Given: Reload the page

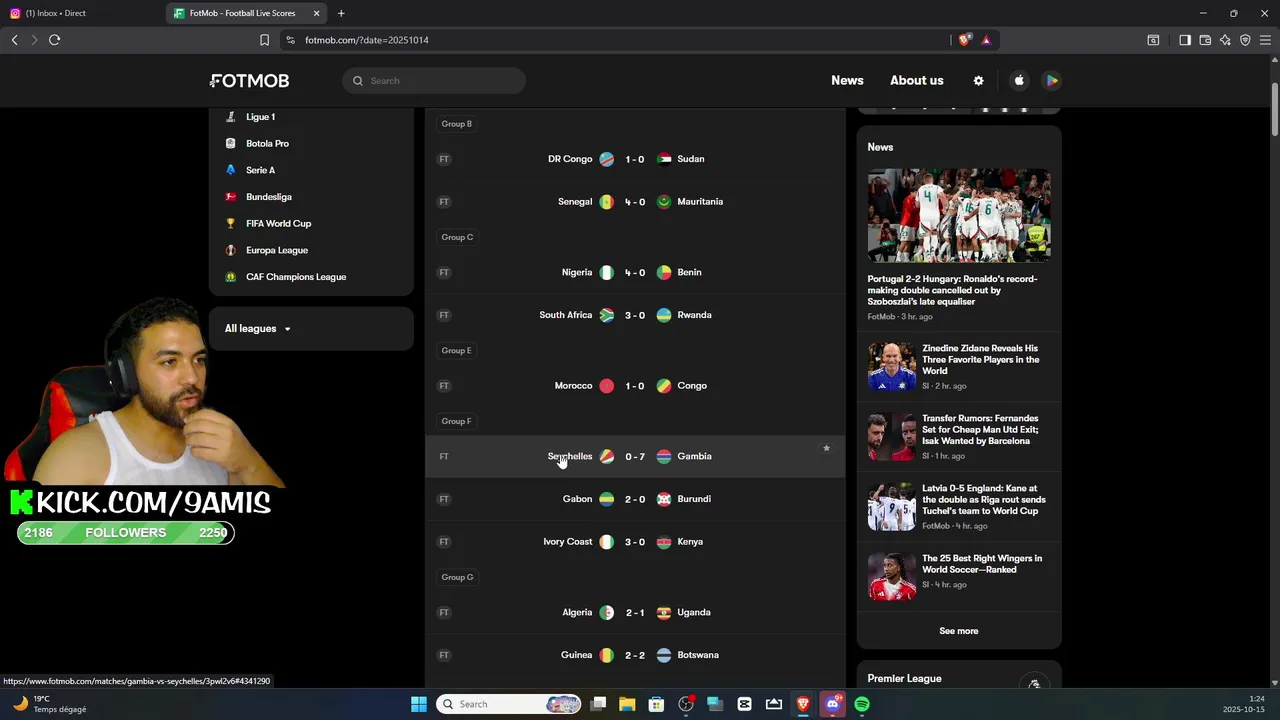Looking at the screenshot, I should pos(54,40).
